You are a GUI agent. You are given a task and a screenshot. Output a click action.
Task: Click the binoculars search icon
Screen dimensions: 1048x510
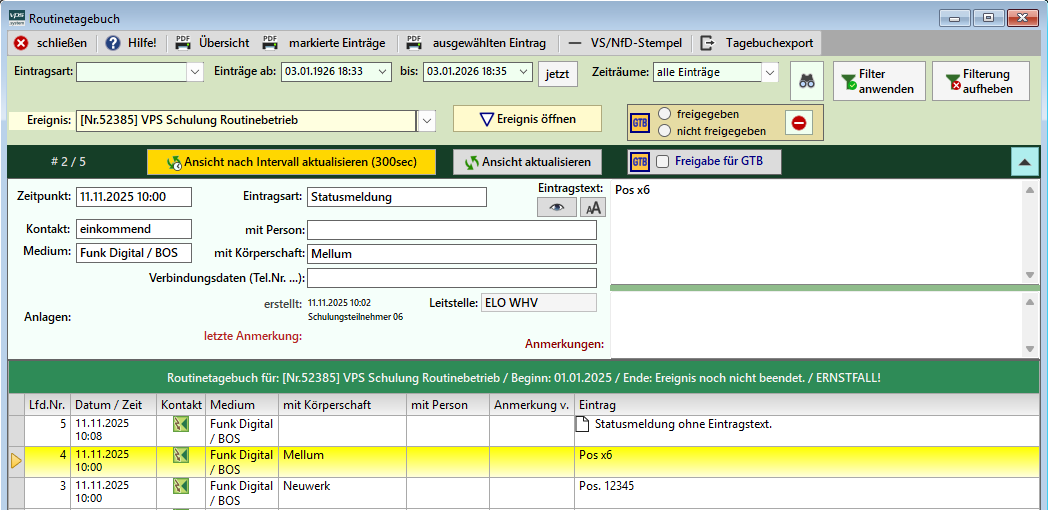806,81
